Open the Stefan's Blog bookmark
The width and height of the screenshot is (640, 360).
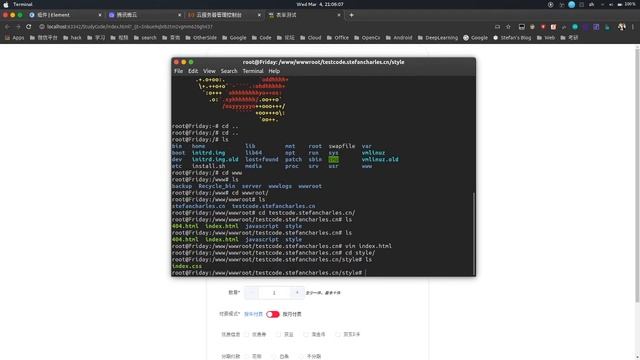click(x=512, y=38)
